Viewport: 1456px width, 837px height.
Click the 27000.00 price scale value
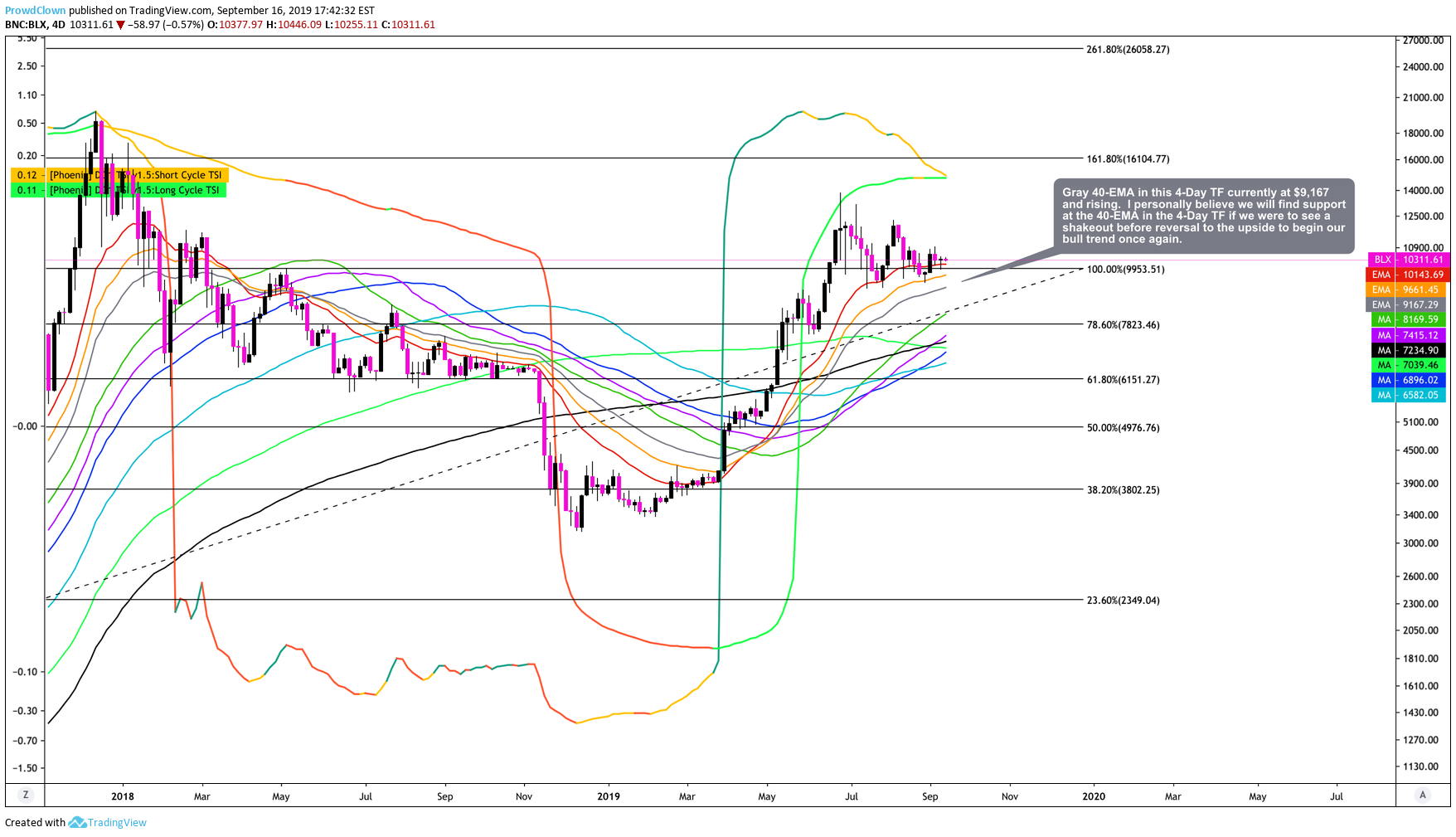tap(1423, 40)
